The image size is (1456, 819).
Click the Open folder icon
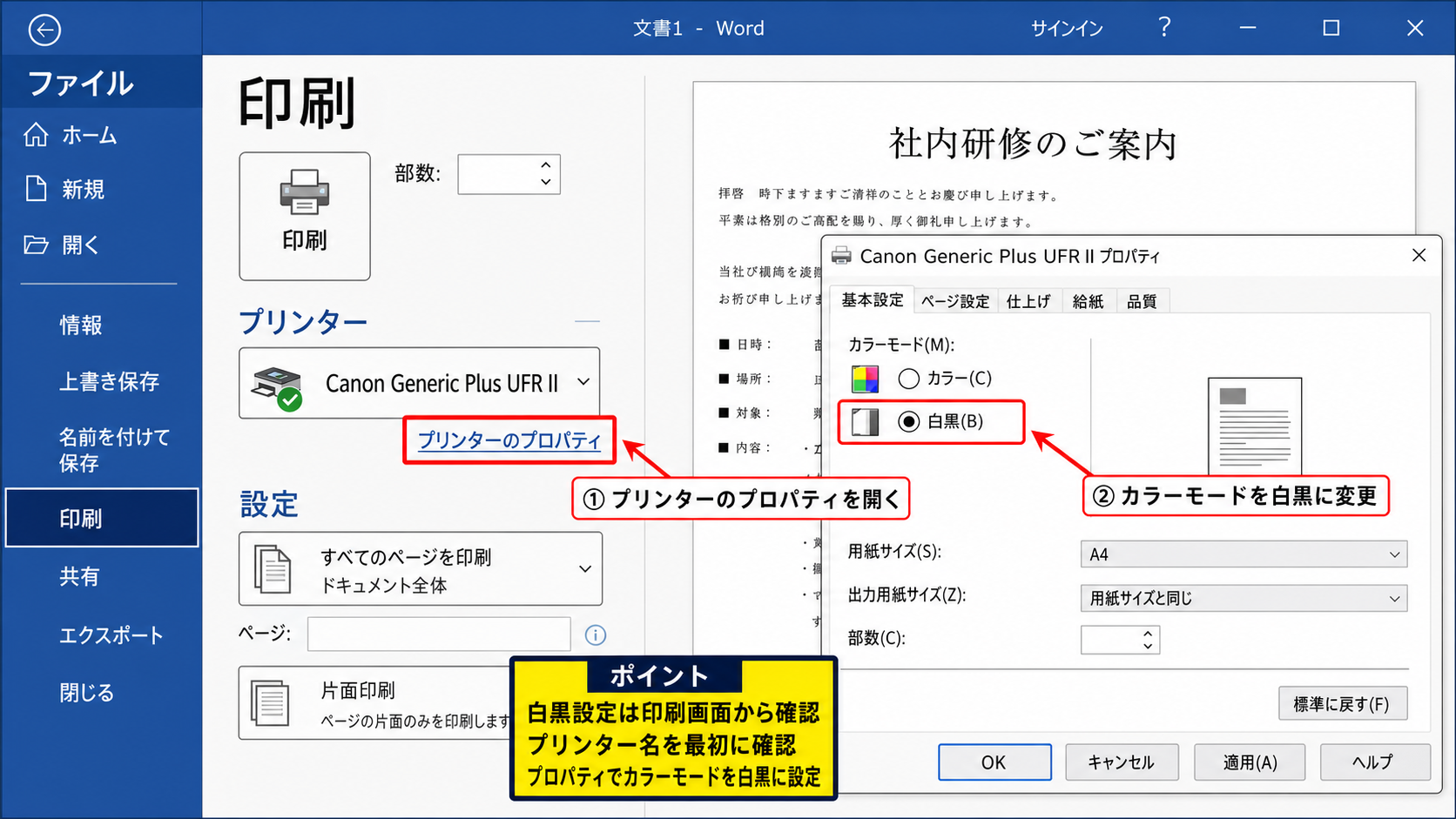click(36, 245)
